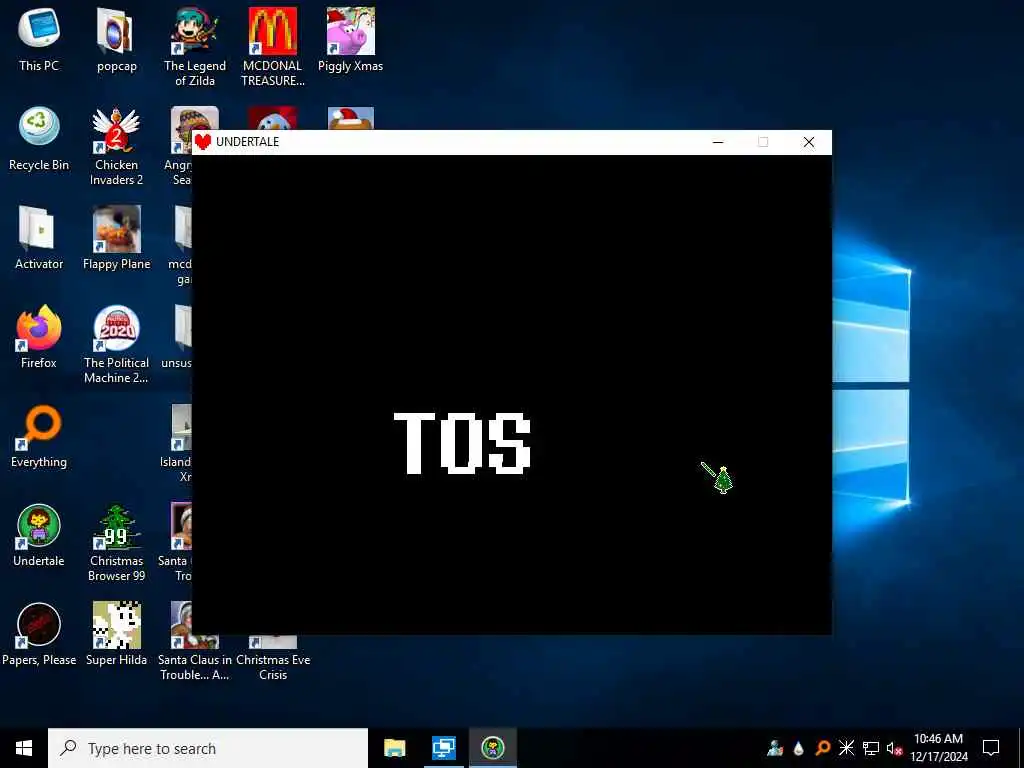Switch to the remote desktop taskbar app
The image size is (1024, 768).
(x=444, y=748)
